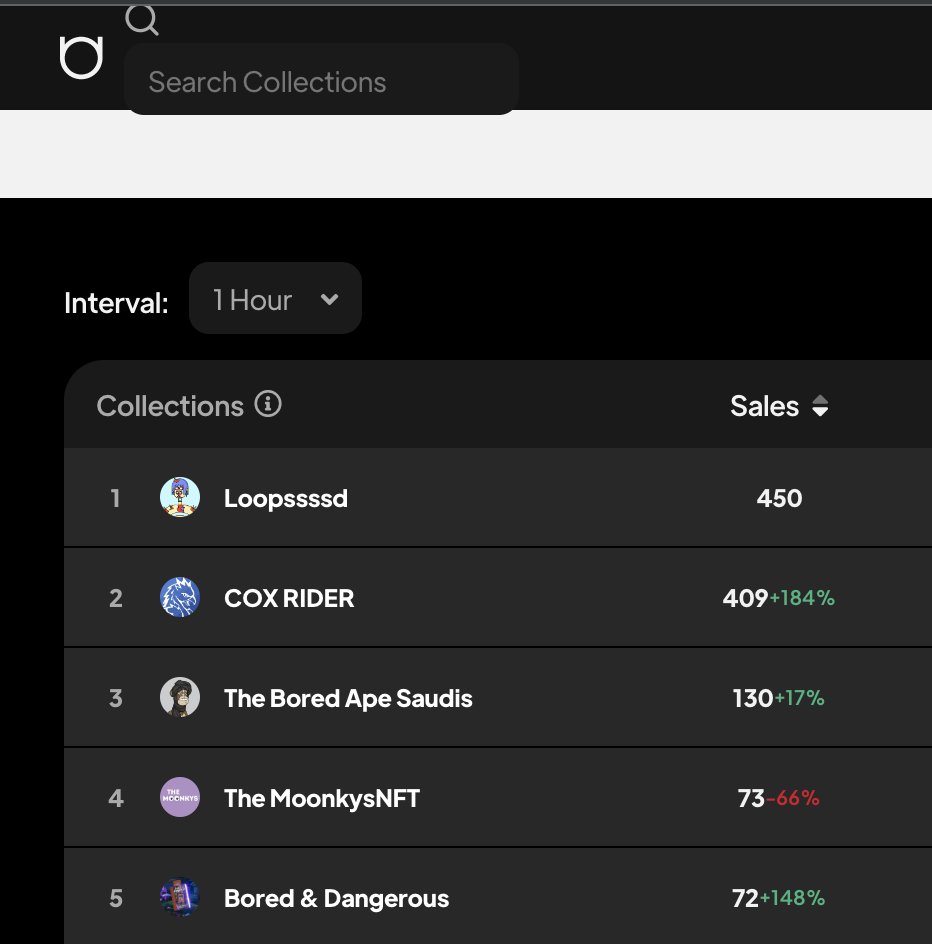
Task: Click the magnifying glass search icon
Action: (142, 20)
